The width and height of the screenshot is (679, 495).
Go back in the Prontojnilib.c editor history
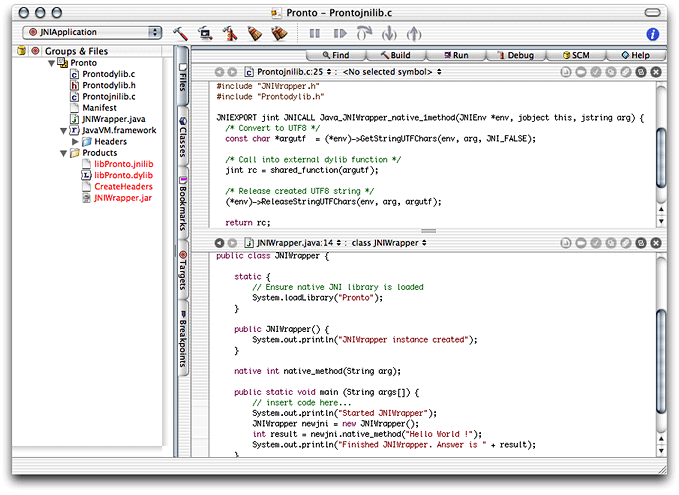[x=220, y=72]
